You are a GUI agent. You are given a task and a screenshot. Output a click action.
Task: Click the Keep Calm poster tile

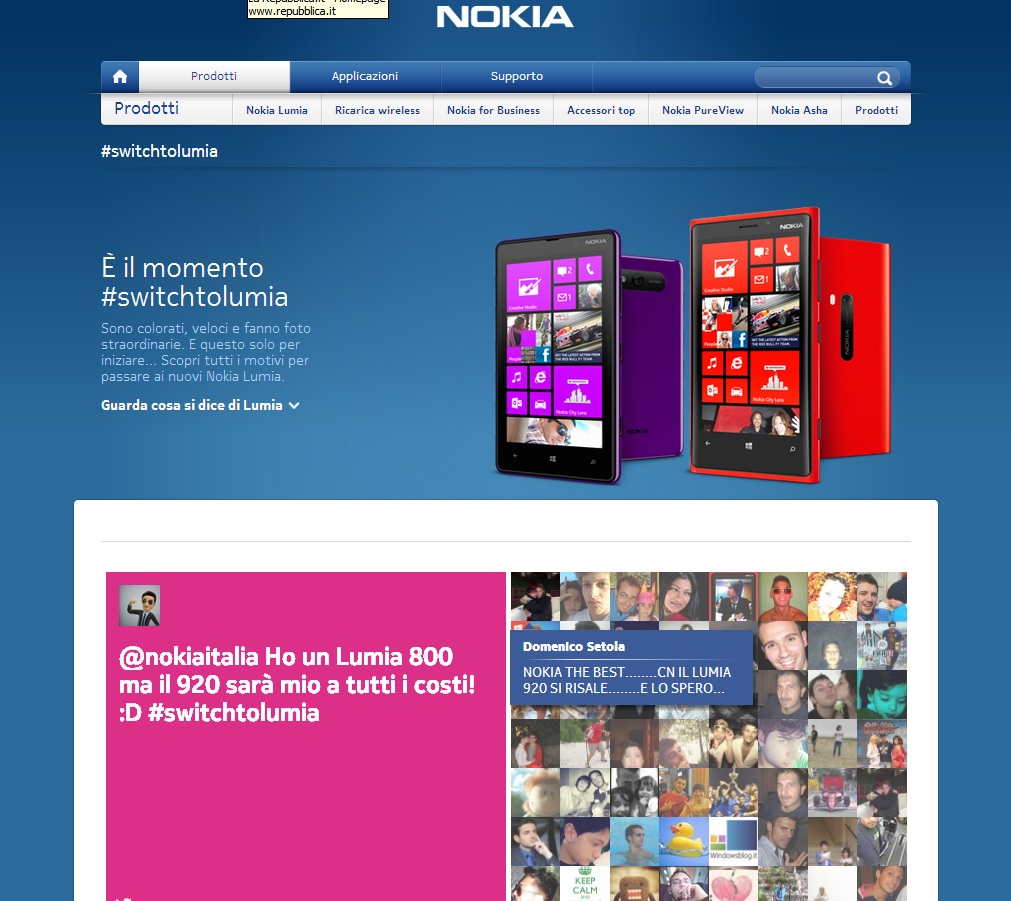tap(585, 884)
